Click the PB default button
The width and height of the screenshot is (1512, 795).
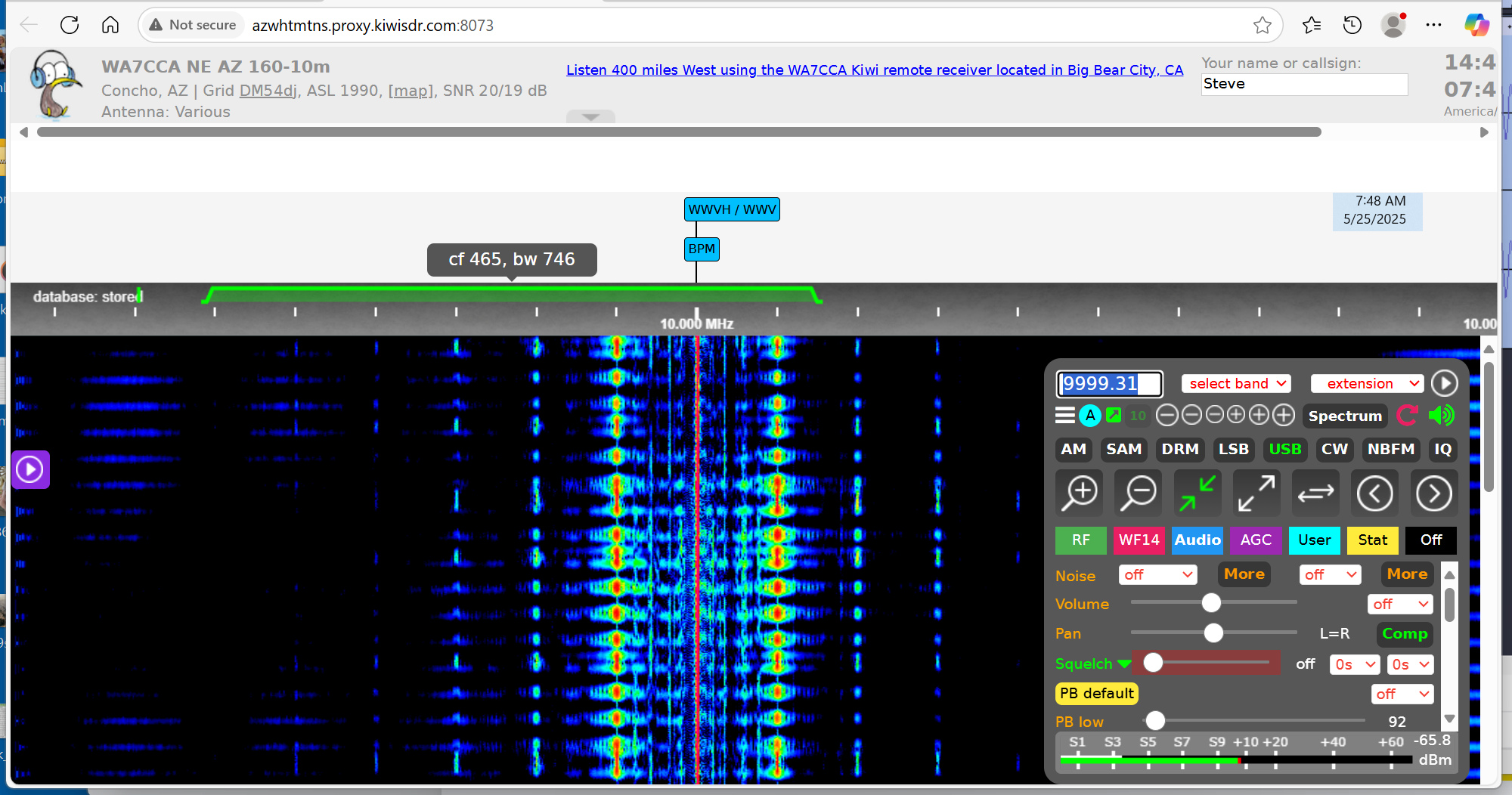click(1096, 693)
